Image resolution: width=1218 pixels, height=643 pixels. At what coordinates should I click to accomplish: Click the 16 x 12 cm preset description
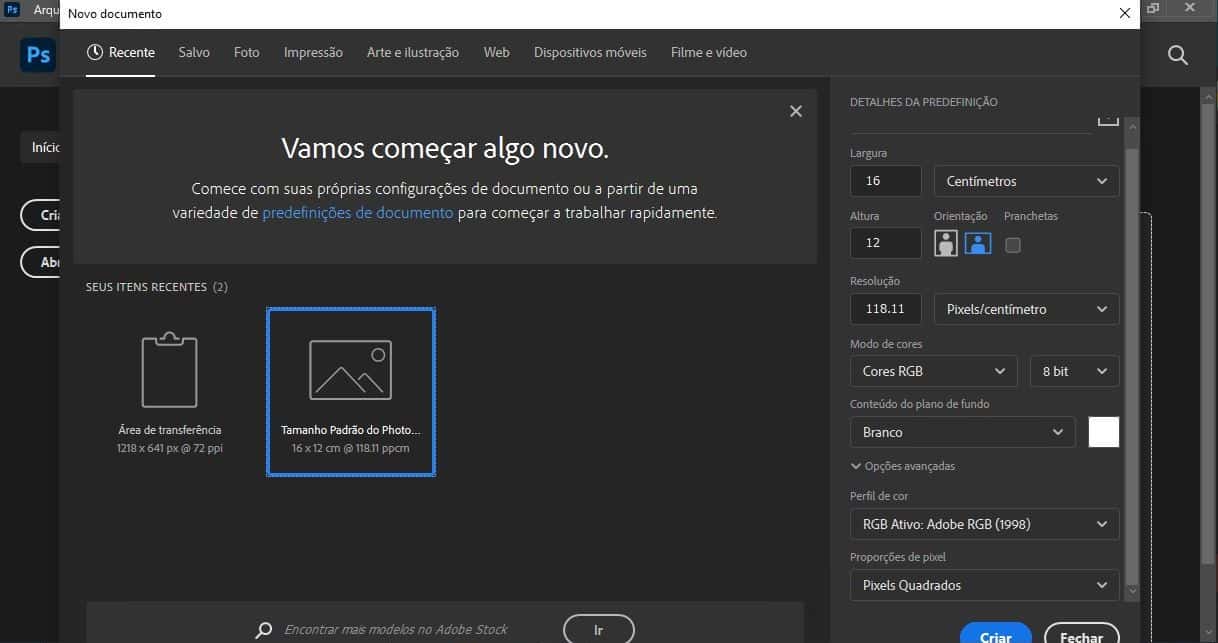(x=351, y=448)
